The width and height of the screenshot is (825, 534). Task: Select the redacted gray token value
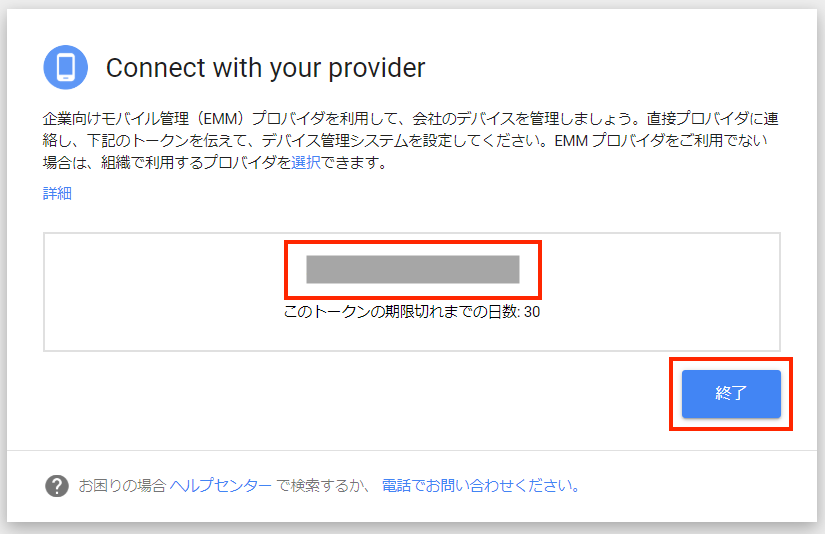(x=412, y=269)
